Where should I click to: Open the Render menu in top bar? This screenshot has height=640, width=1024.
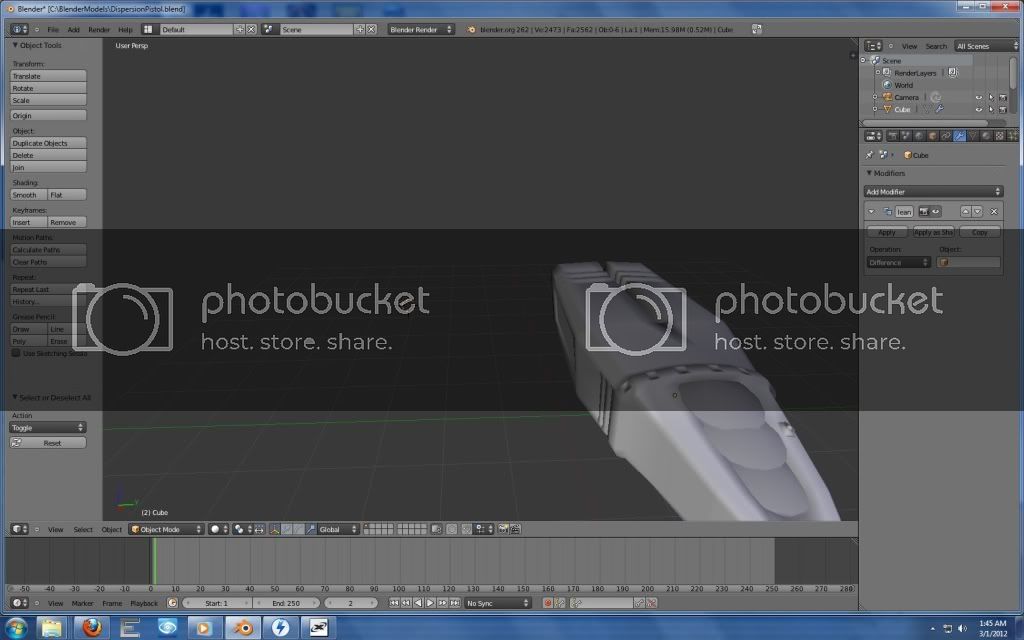click(99, 30)
